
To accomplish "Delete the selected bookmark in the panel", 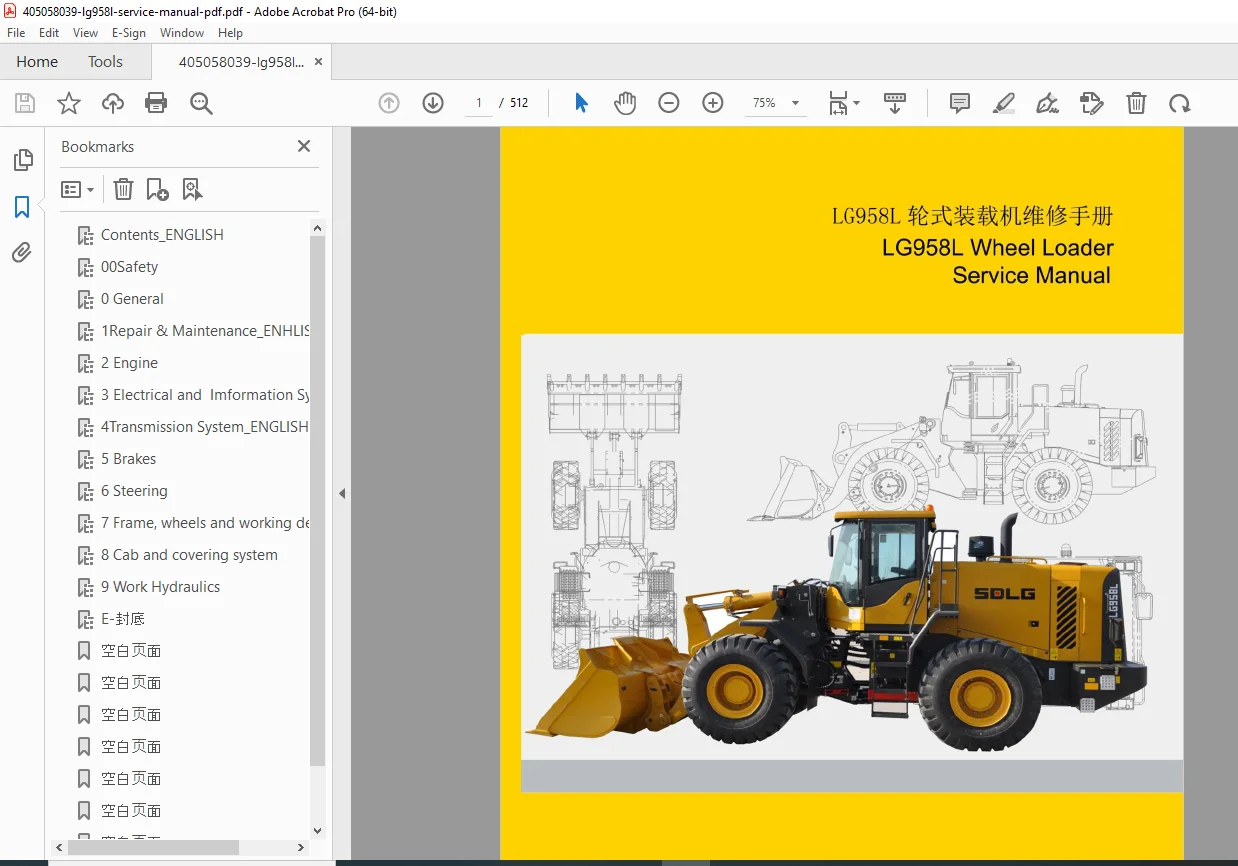I will [123, 189].
